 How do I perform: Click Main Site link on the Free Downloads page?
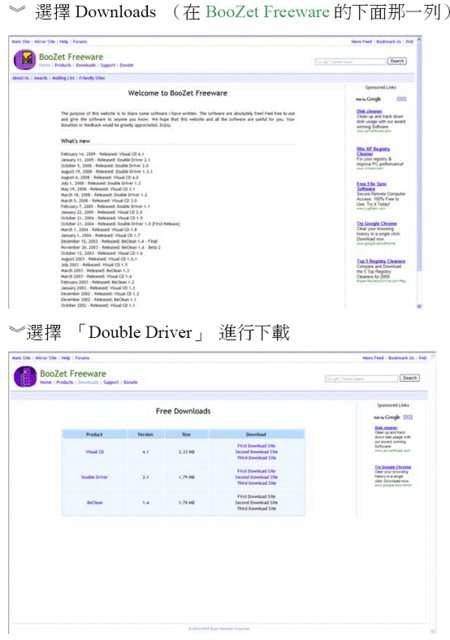[21, 358]
